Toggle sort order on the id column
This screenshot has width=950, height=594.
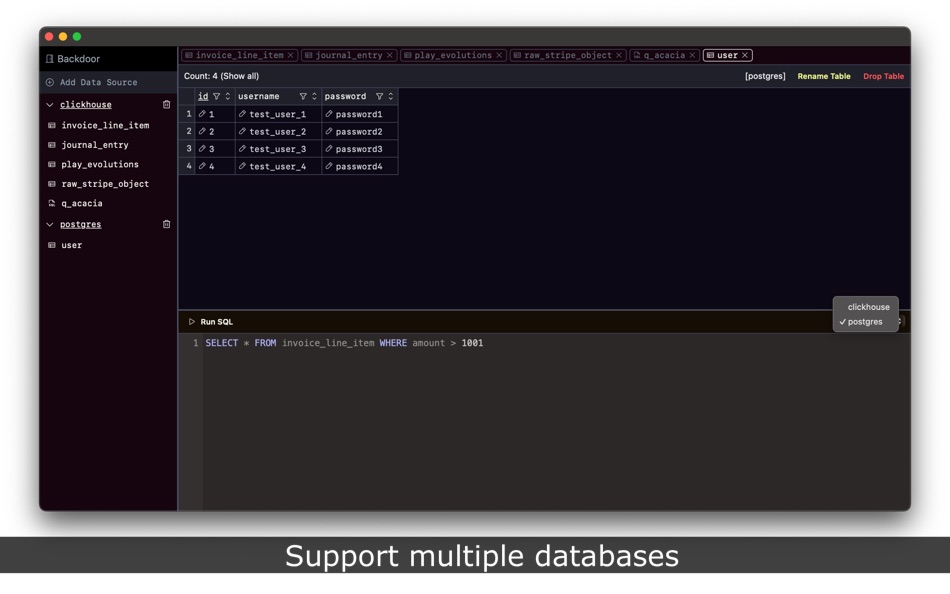coord(226,96)
